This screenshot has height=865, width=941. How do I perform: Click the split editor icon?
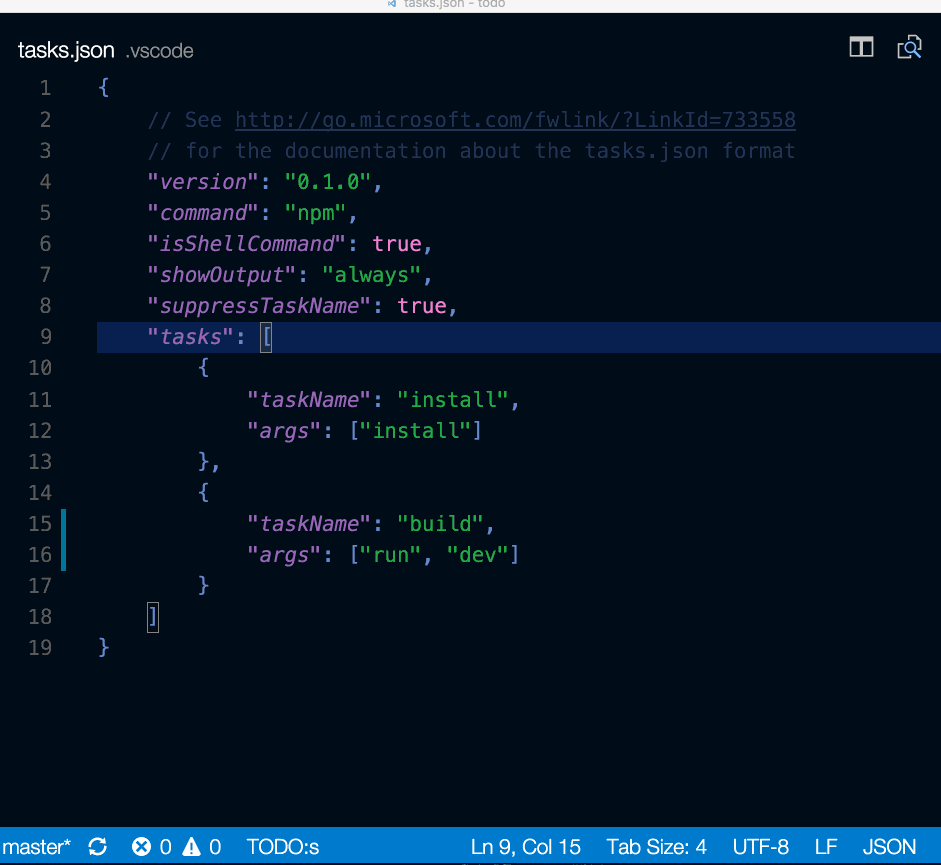(x=861, y=47)
